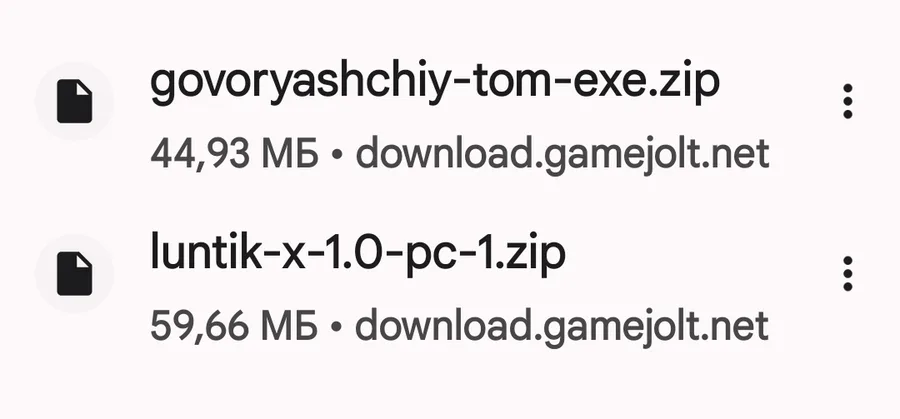Open the luntik-x-1.0-pc-1.zip download
The width and height of the screenshot is (900, 419).
(358, 253)
